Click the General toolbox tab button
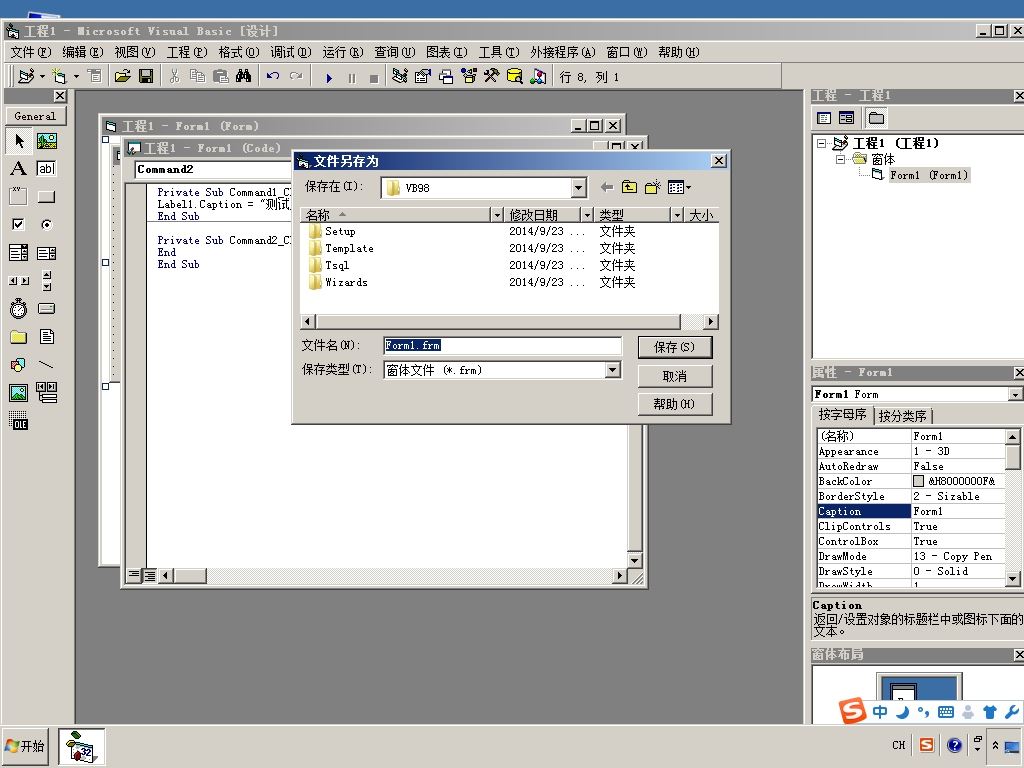This screenshot has width=1024, height=768. [35, 116]
